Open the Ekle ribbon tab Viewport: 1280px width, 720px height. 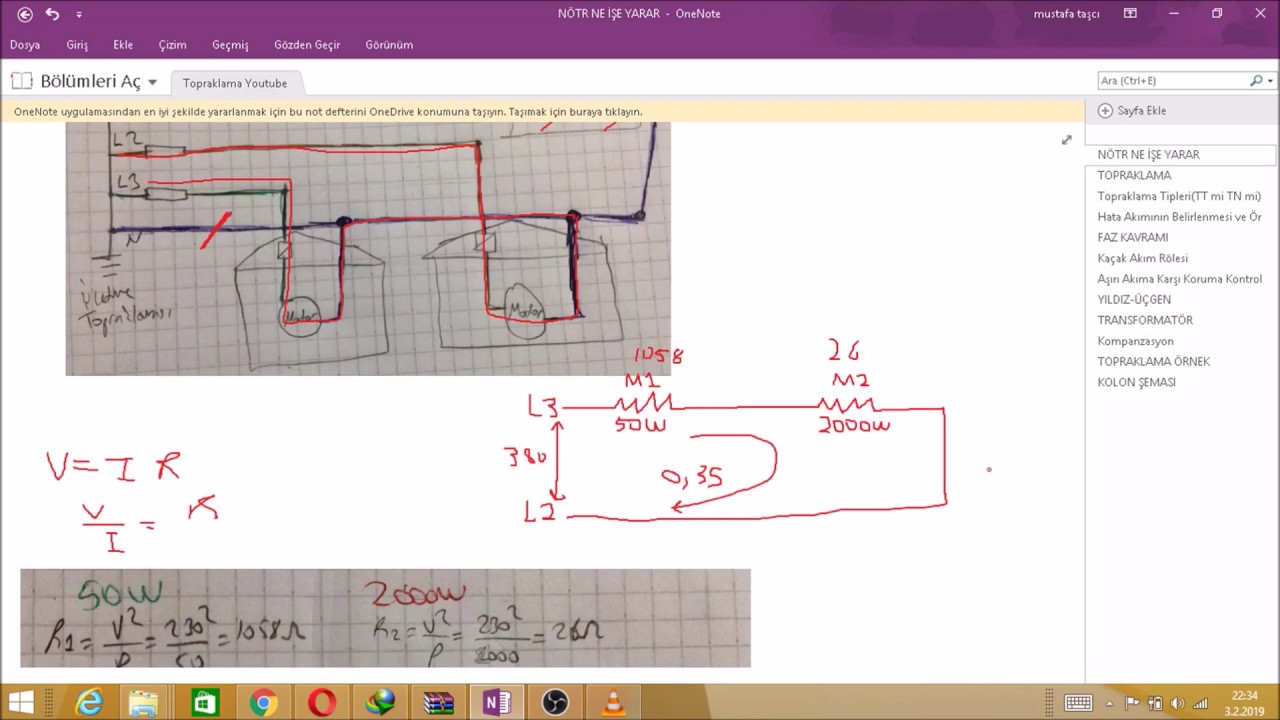(x=123, y=45)
